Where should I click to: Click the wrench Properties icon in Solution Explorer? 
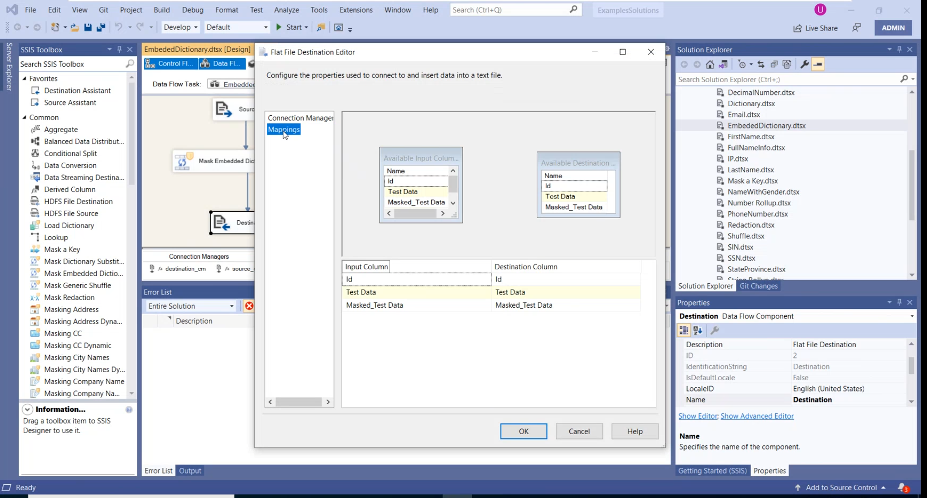(805, 64)
